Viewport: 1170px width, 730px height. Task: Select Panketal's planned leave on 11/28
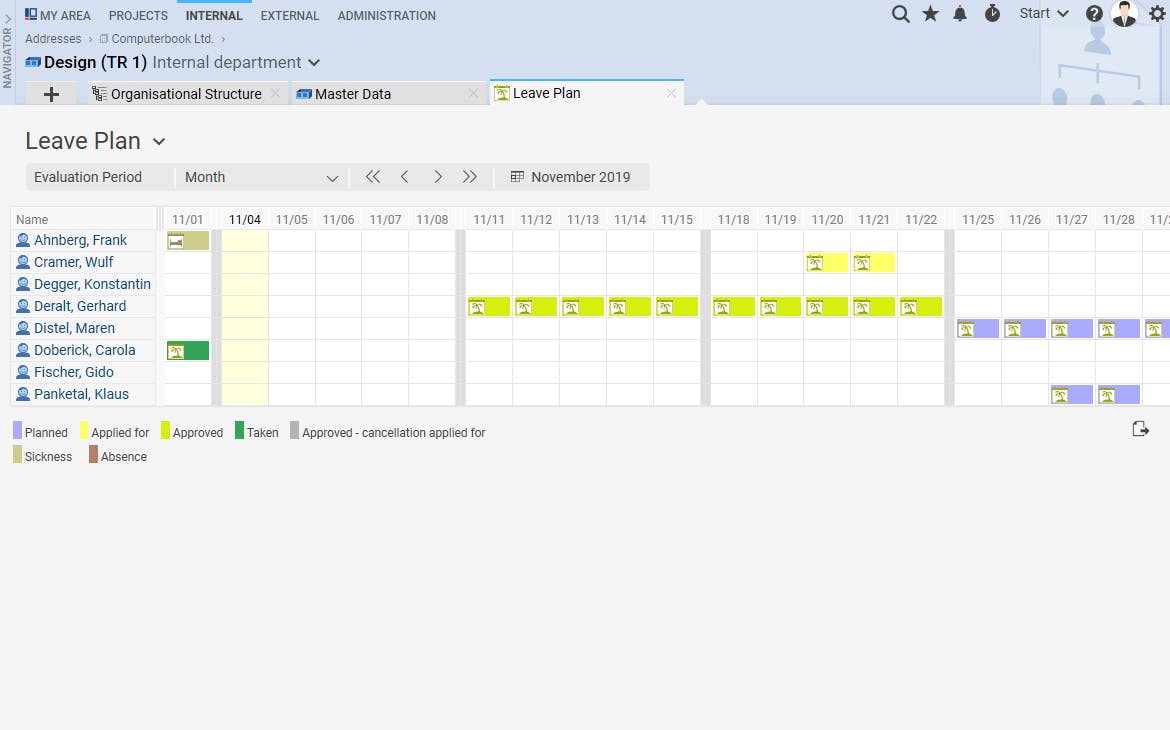(1119, 395)
